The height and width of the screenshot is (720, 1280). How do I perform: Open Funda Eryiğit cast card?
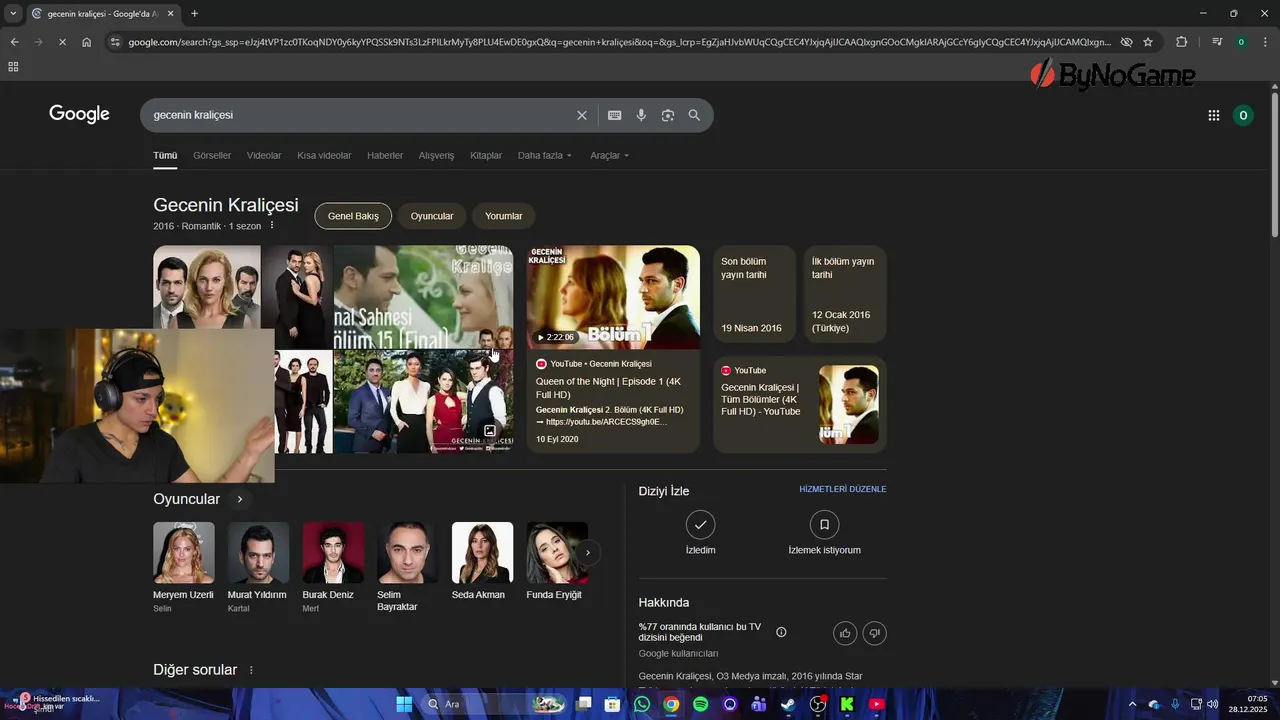click(x=557, y=561)
